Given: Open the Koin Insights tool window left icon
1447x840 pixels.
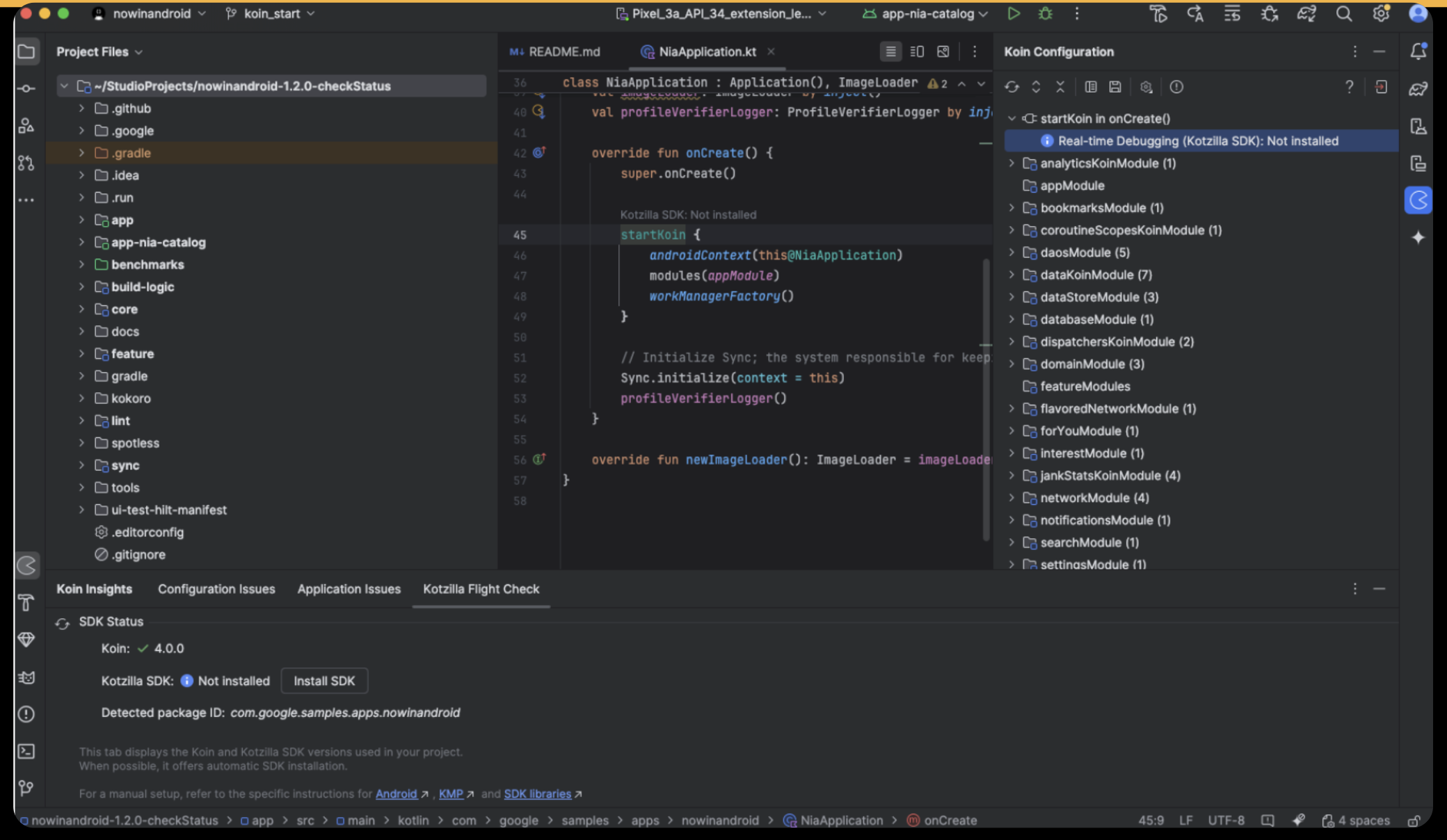Looking at the screenshot, I should tap(27, 565).
